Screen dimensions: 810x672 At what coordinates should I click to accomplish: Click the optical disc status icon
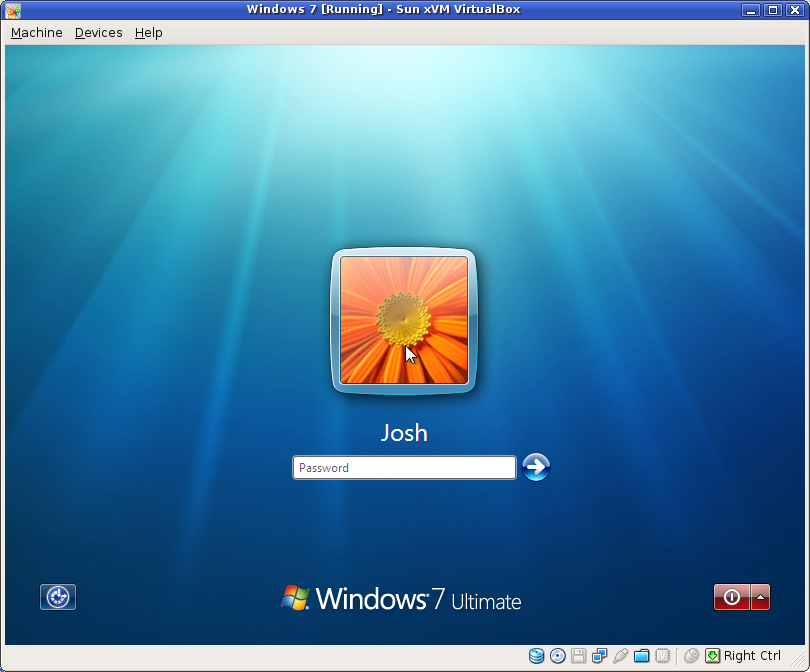pyautogui.click(x=558, y=656)
